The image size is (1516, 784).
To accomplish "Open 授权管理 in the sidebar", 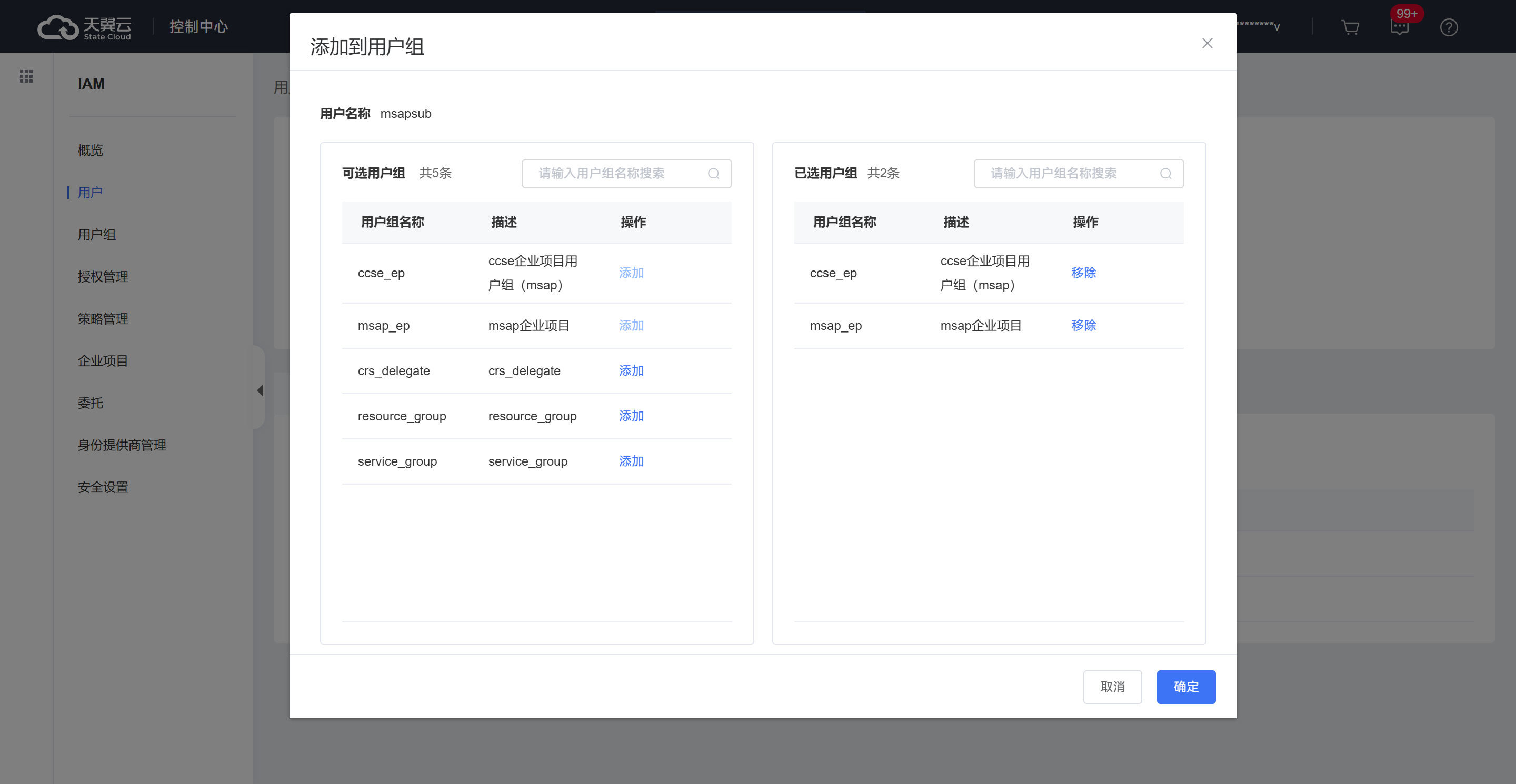I will coord(103,276).
